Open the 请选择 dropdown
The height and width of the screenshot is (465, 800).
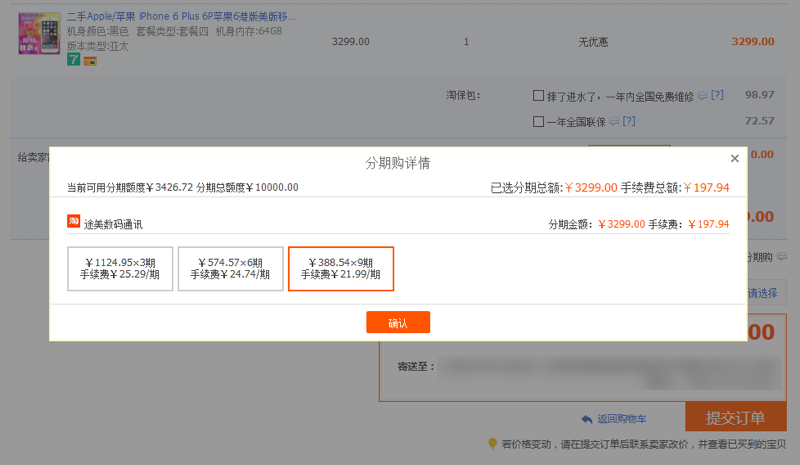762,294
